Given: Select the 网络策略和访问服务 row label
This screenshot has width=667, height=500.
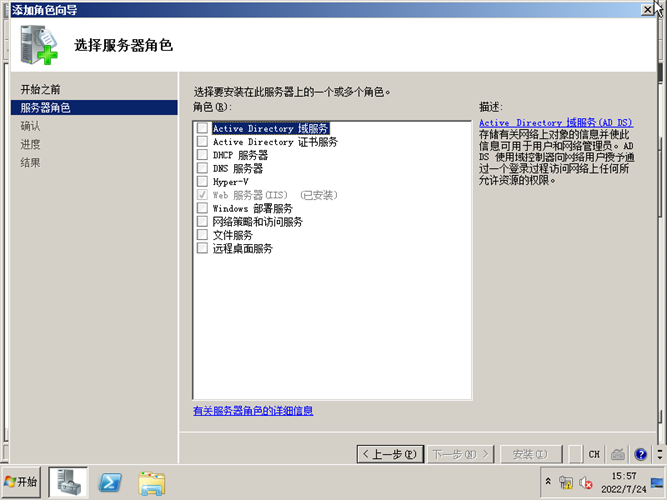Looking at the screenshot, I should 257,222.
